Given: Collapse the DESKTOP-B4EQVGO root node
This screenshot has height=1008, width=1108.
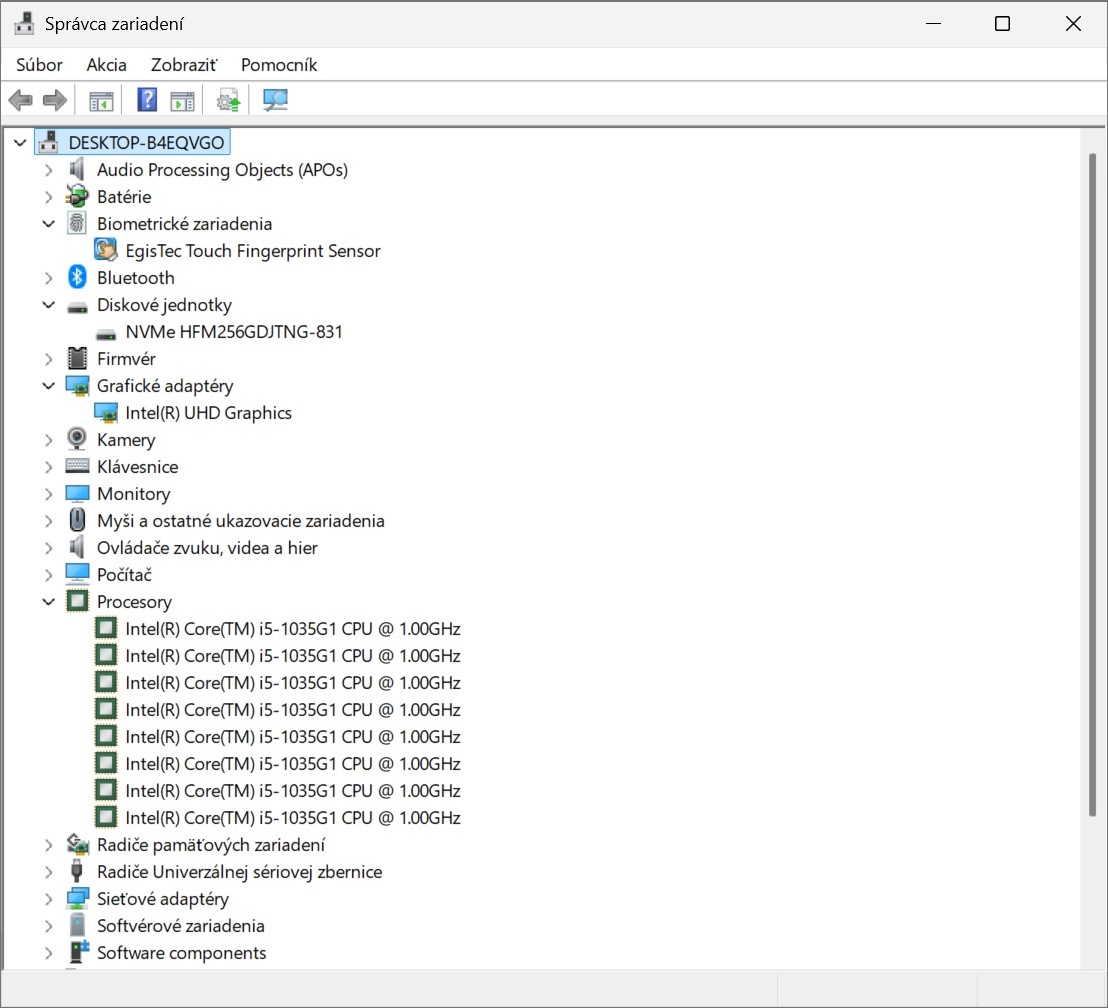Looking at the screenshot, I should point(20,143).
